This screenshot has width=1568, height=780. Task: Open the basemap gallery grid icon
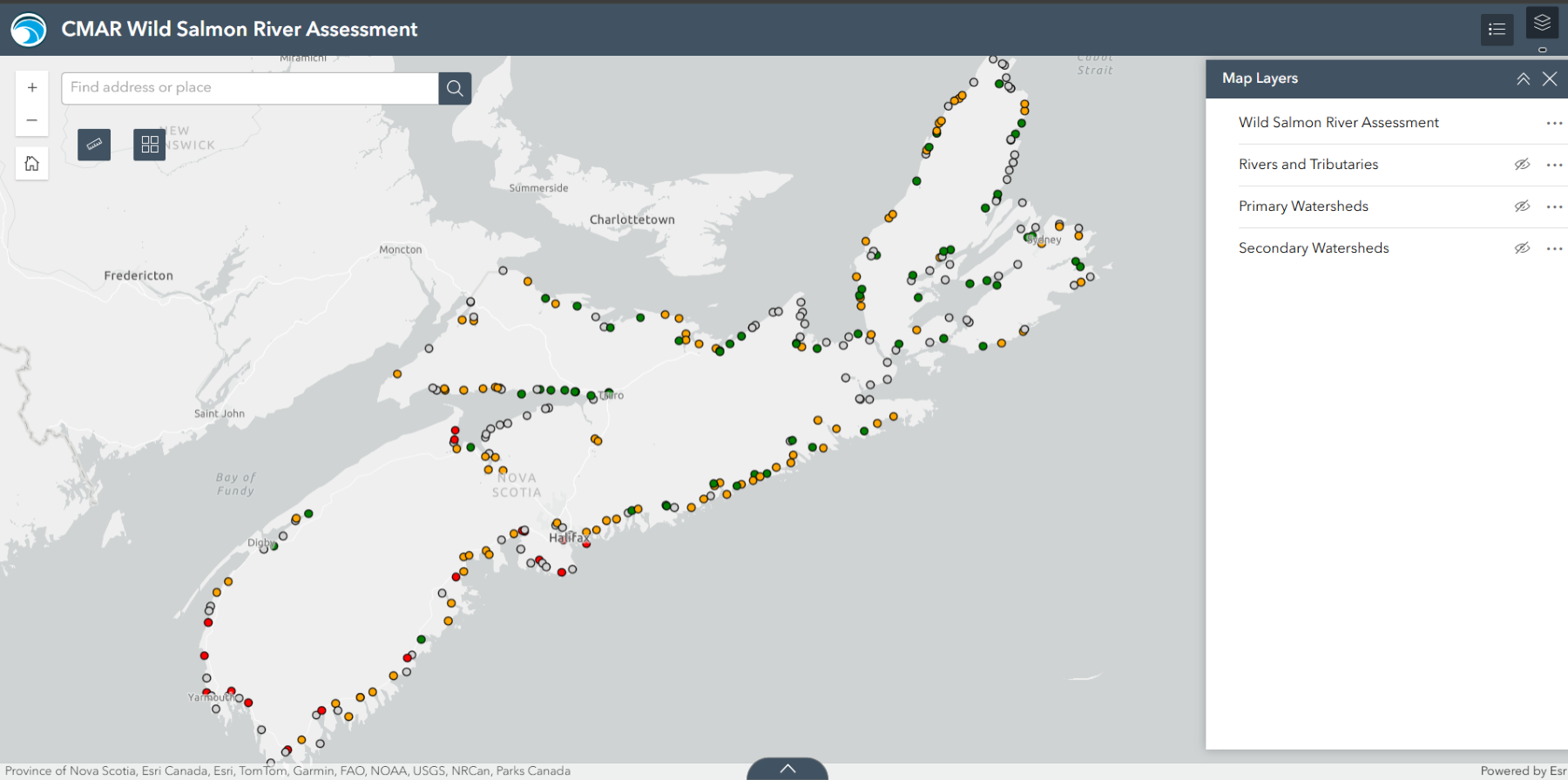(150, 144)
